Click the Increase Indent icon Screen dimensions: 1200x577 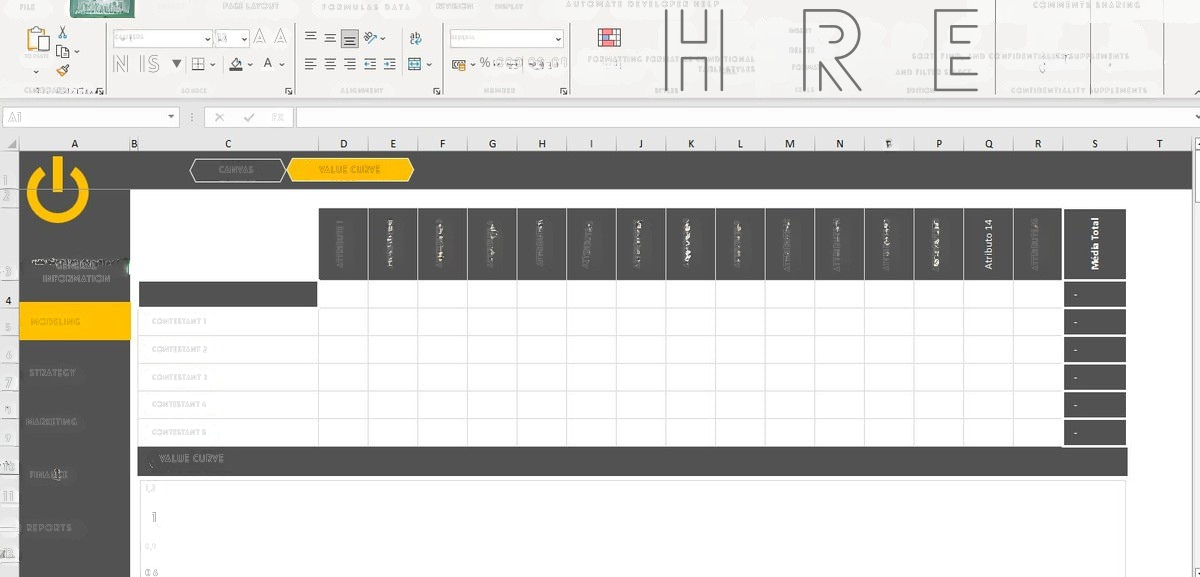pyautogui.click(x=390, y=64)
